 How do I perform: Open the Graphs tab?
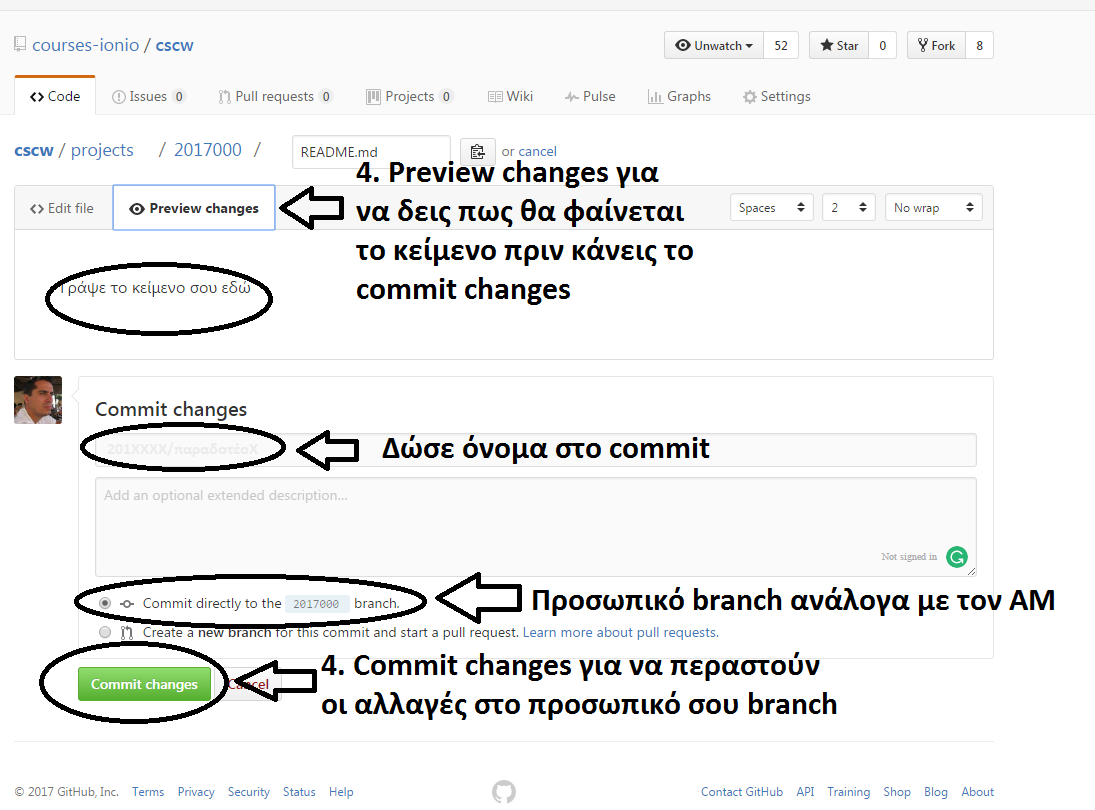[679, 96]
